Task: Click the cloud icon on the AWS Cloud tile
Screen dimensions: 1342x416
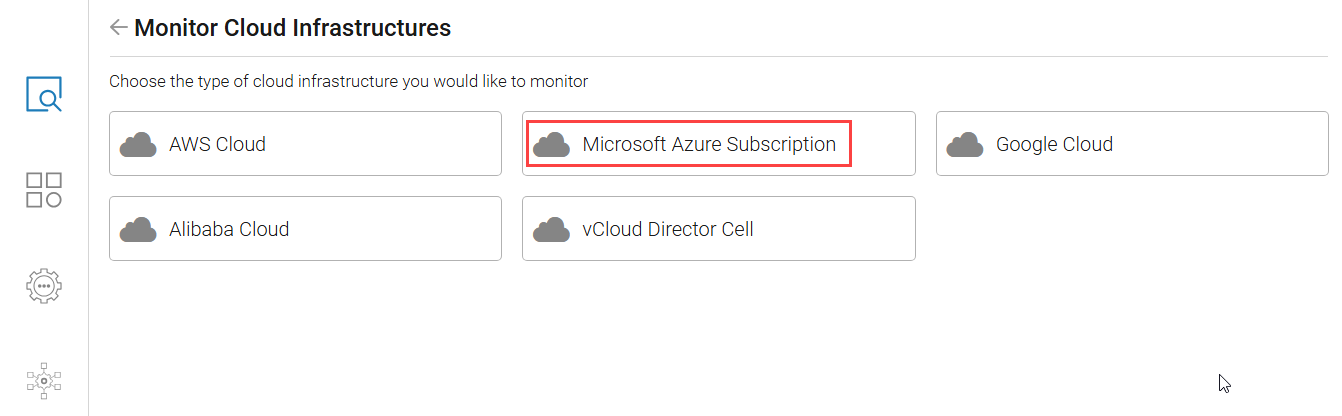Action: pos(138,145)
